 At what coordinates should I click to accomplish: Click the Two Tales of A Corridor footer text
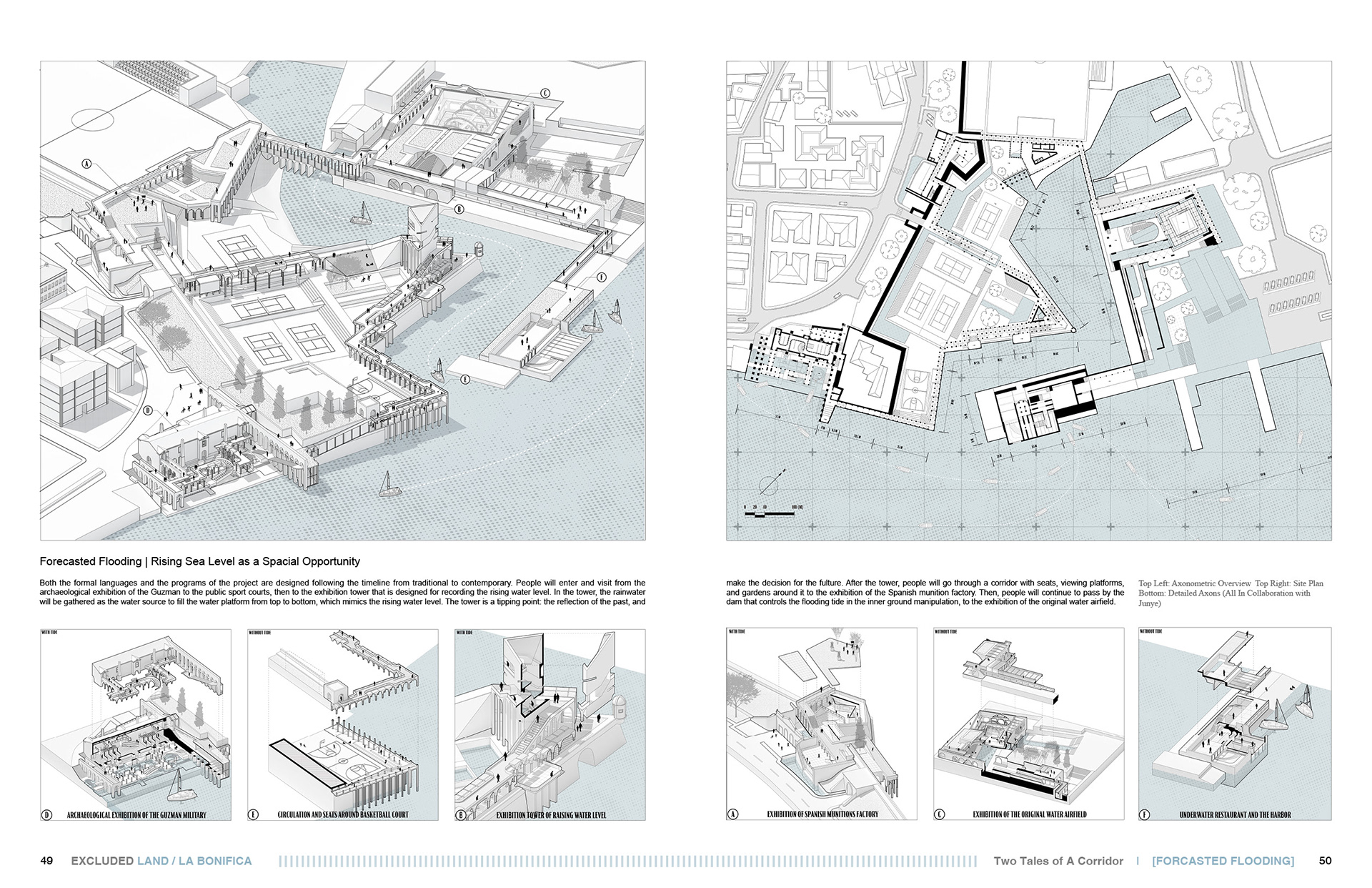click(1058, 861)
